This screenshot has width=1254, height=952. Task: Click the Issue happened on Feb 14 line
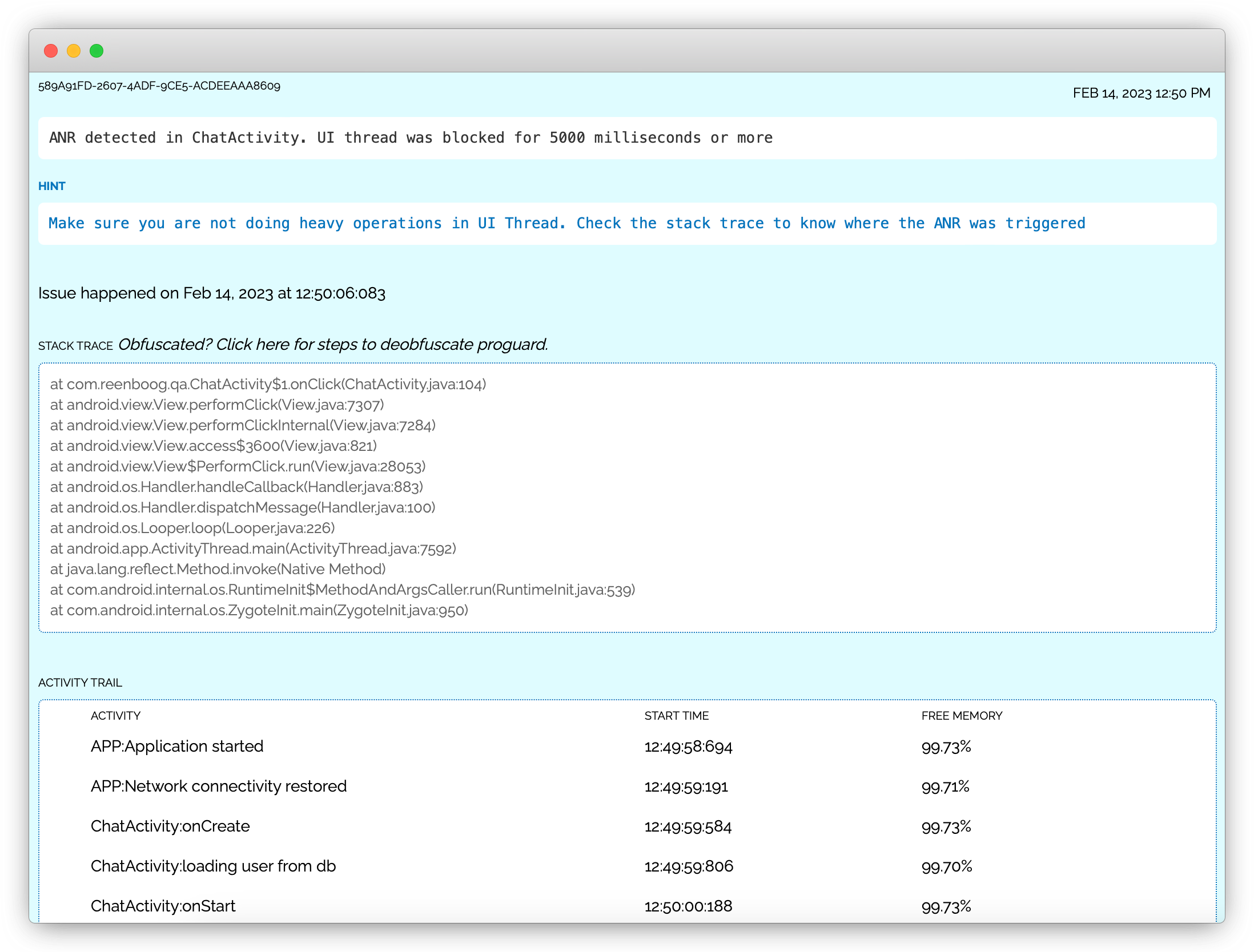[211, 293]
